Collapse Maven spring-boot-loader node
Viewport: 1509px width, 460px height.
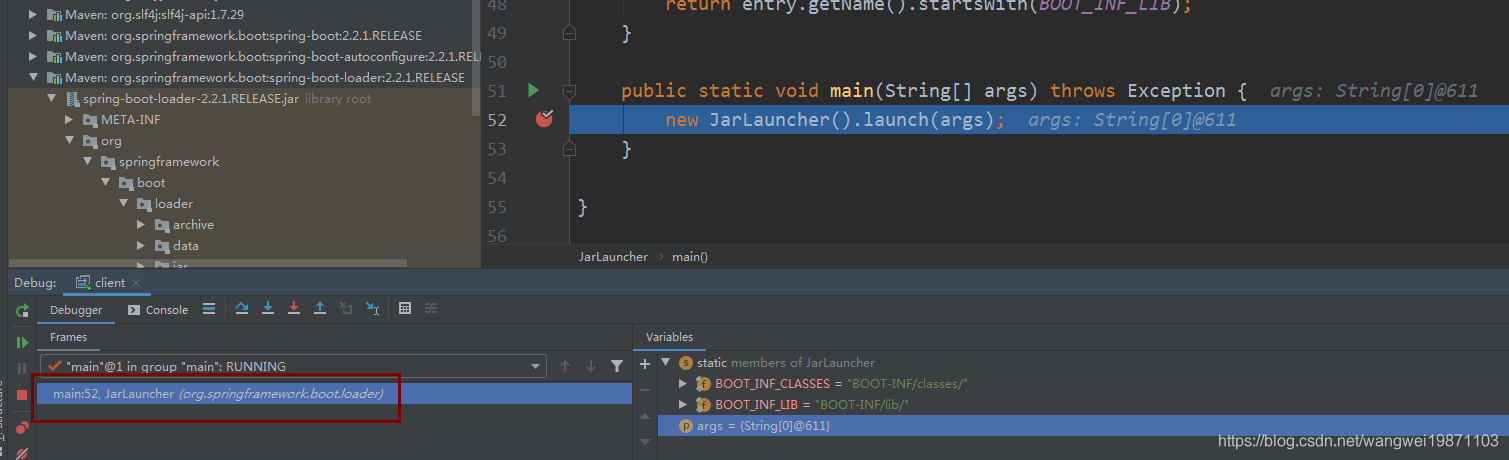[x=34, y=78]
